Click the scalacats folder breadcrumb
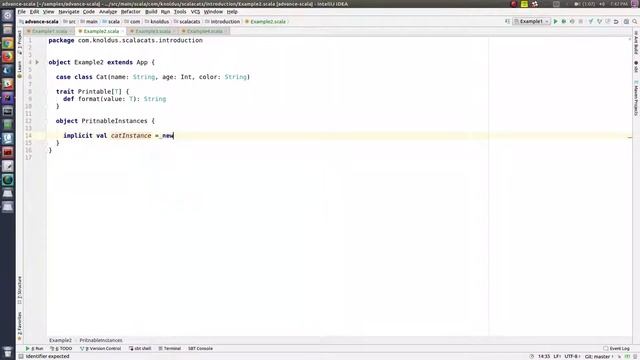 [187, 22]
